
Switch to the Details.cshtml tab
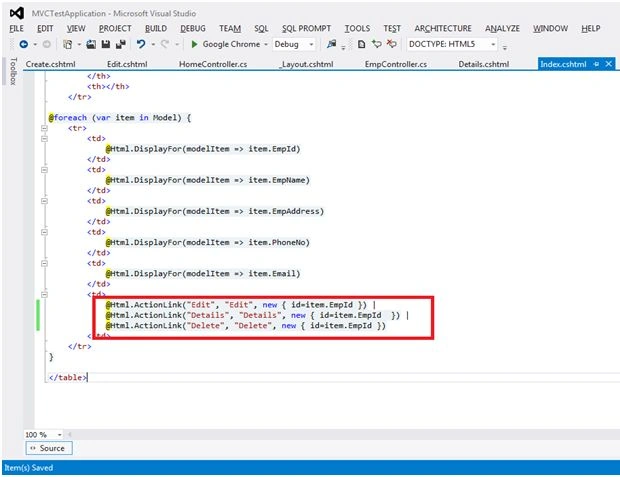click(x=484, y=64)
